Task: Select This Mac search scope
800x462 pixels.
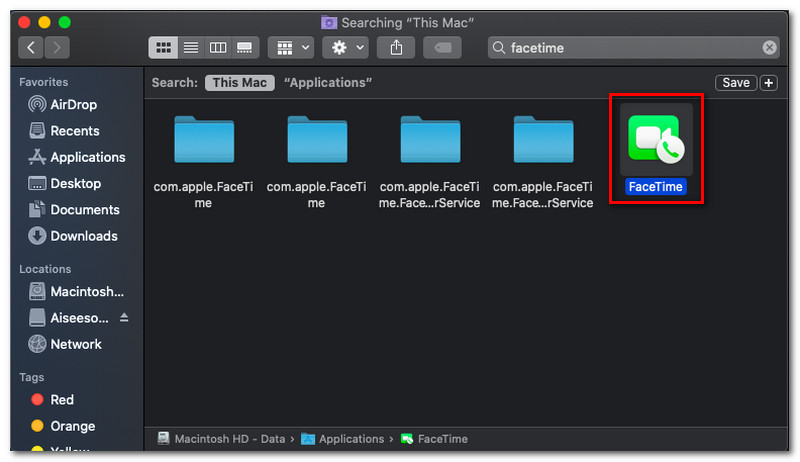Action: point(240,83)
